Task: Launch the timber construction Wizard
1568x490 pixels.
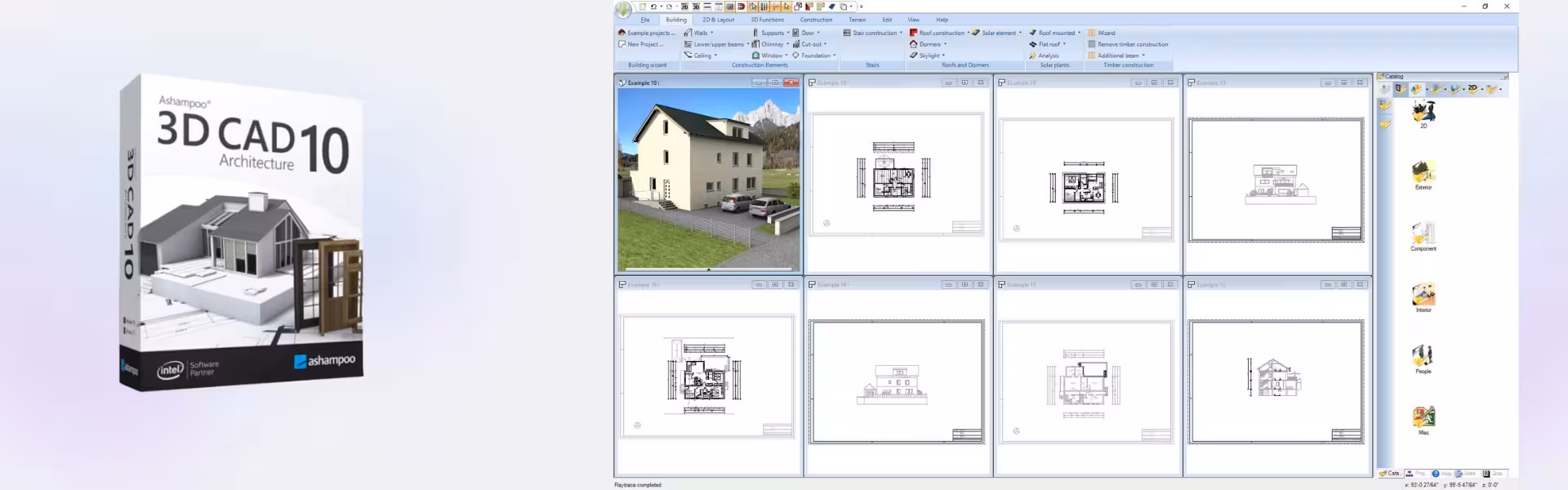Action: point(1101,33)
